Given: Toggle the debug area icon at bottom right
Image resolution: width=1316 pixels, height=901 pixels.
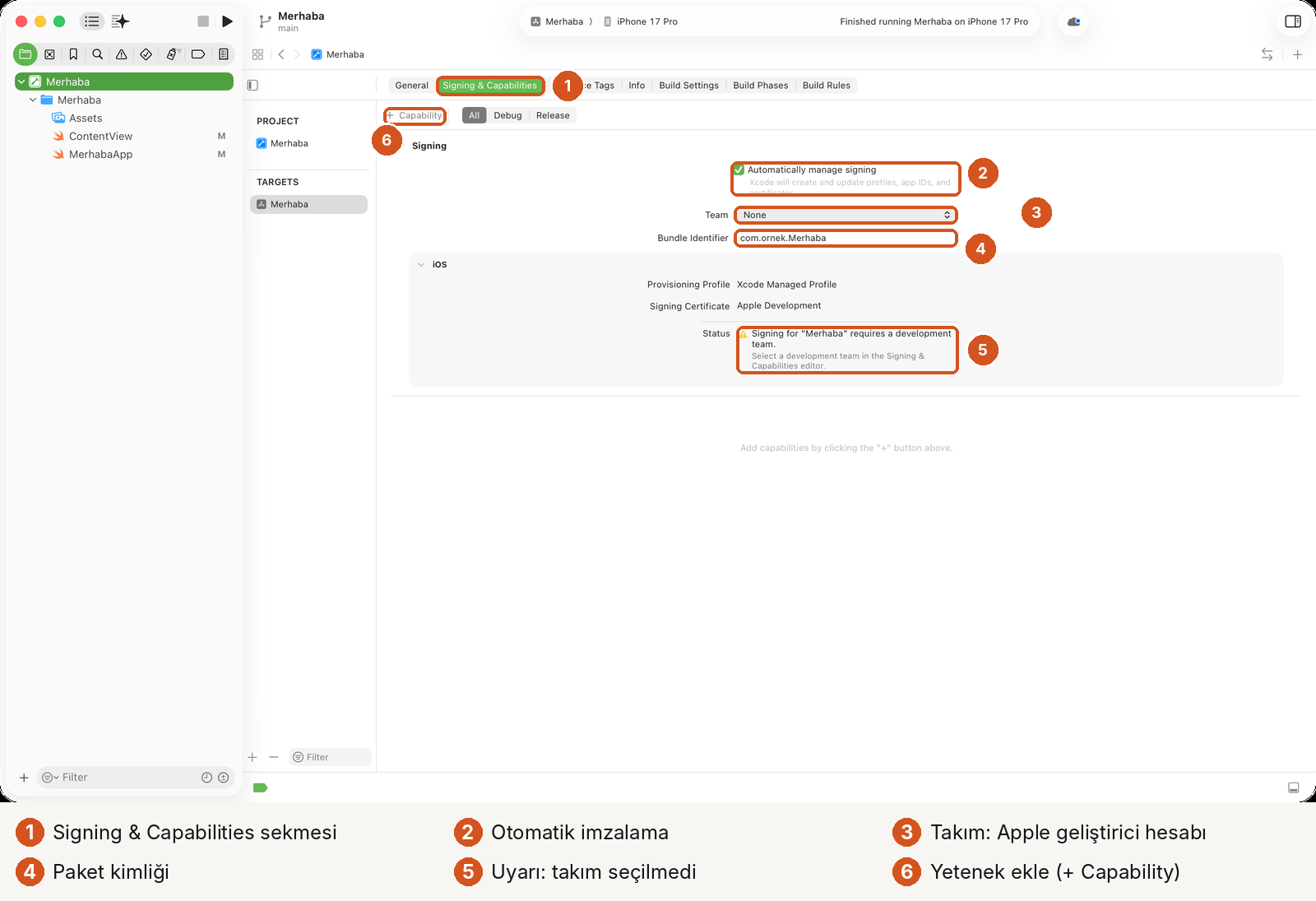Looking at the screenshot, I should point(1293,787).
